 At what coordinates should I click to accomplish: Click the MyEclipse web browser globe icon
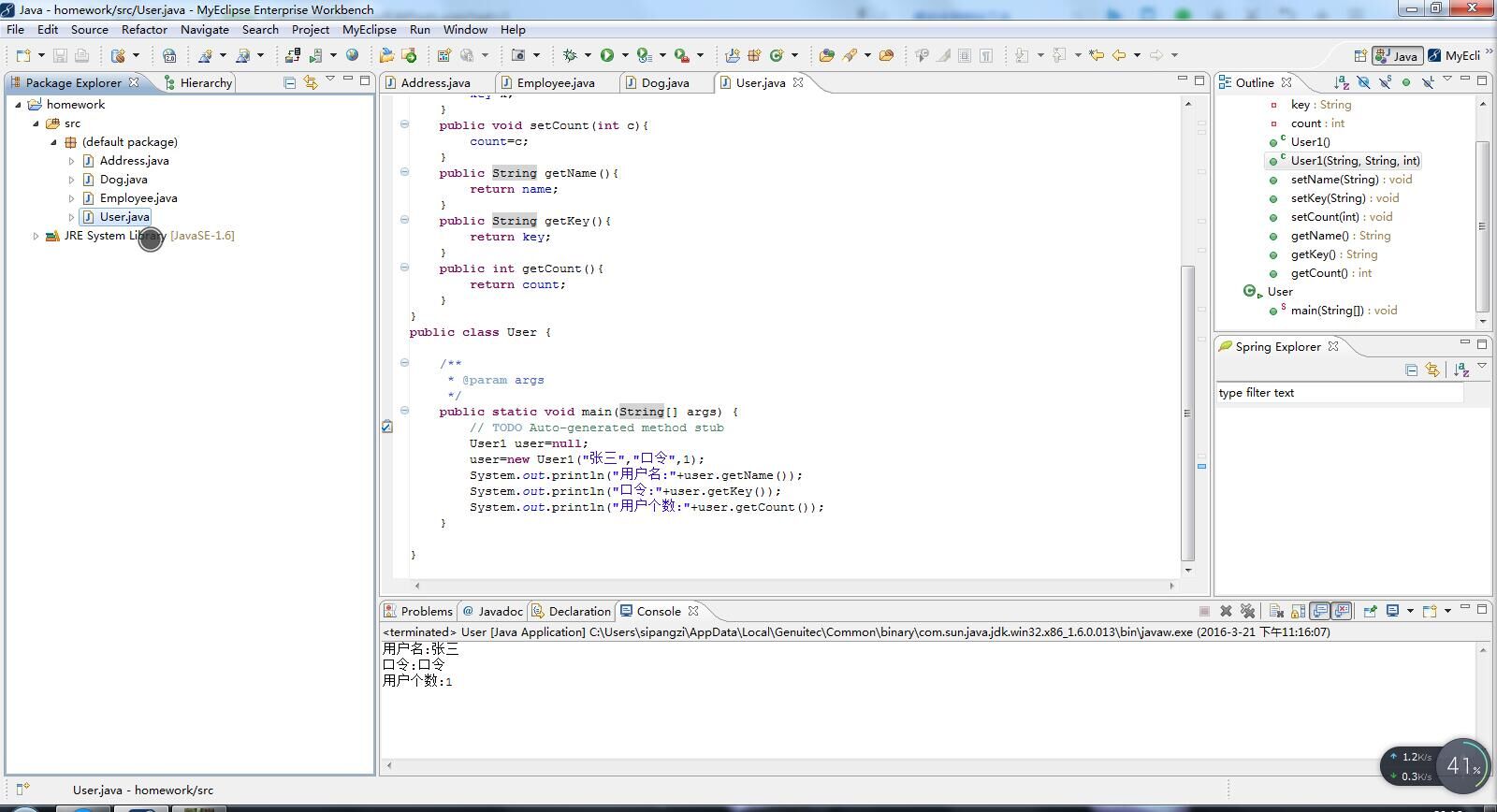point(353,55)
